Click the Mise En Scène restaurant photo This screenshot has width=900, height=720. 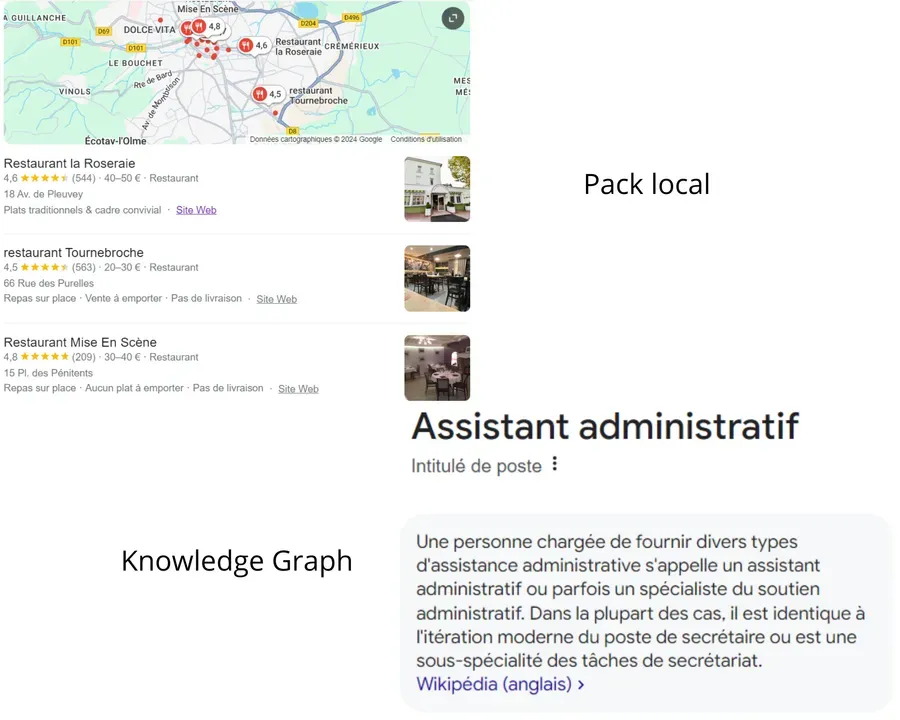437,367
